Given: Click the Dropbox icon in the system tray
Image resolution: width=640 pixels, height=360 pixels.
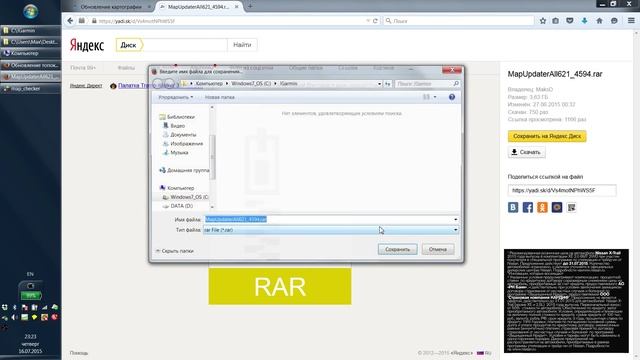Looking at the screenshot, I should [x=4, y=307].
